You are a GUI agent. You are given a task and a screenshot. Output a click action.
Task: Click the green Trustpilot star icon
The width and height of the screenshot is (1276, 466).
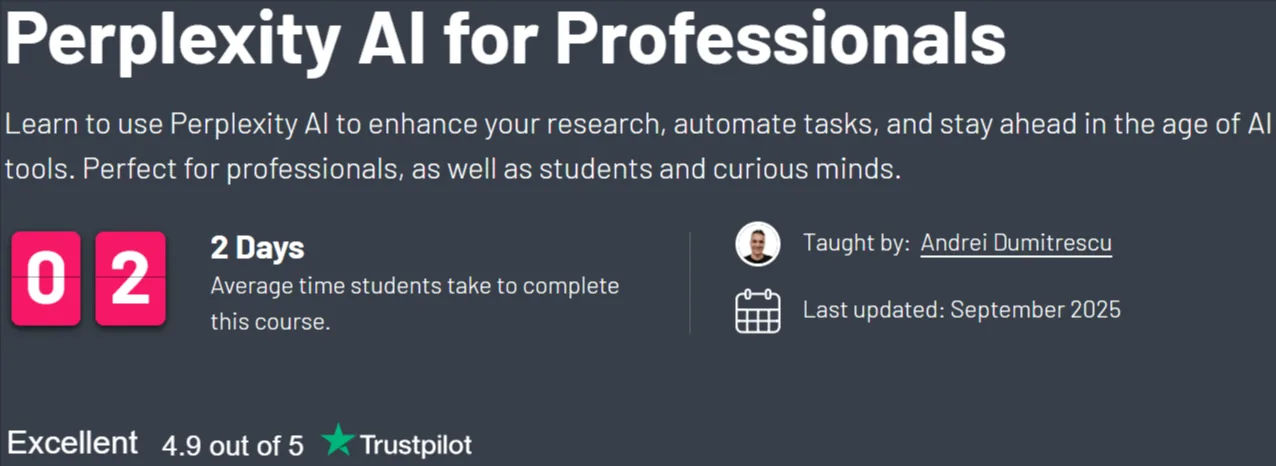[339, 441]
